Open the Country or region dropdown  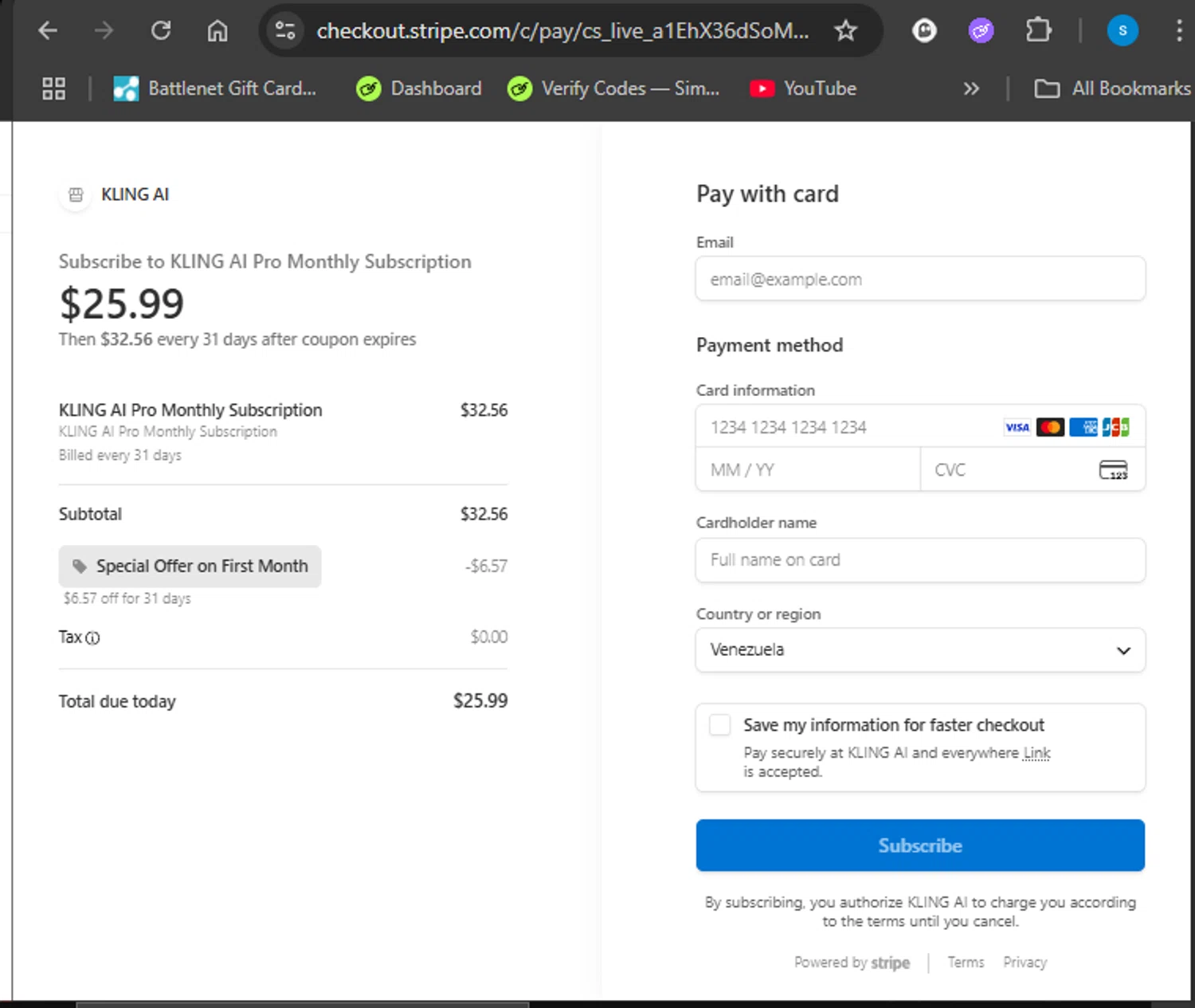920,650
